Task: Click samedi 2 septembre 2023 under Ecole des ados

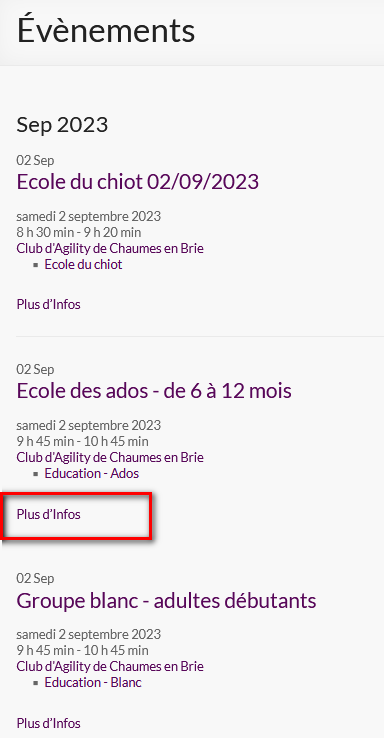Action: click(x=88, y=425)
